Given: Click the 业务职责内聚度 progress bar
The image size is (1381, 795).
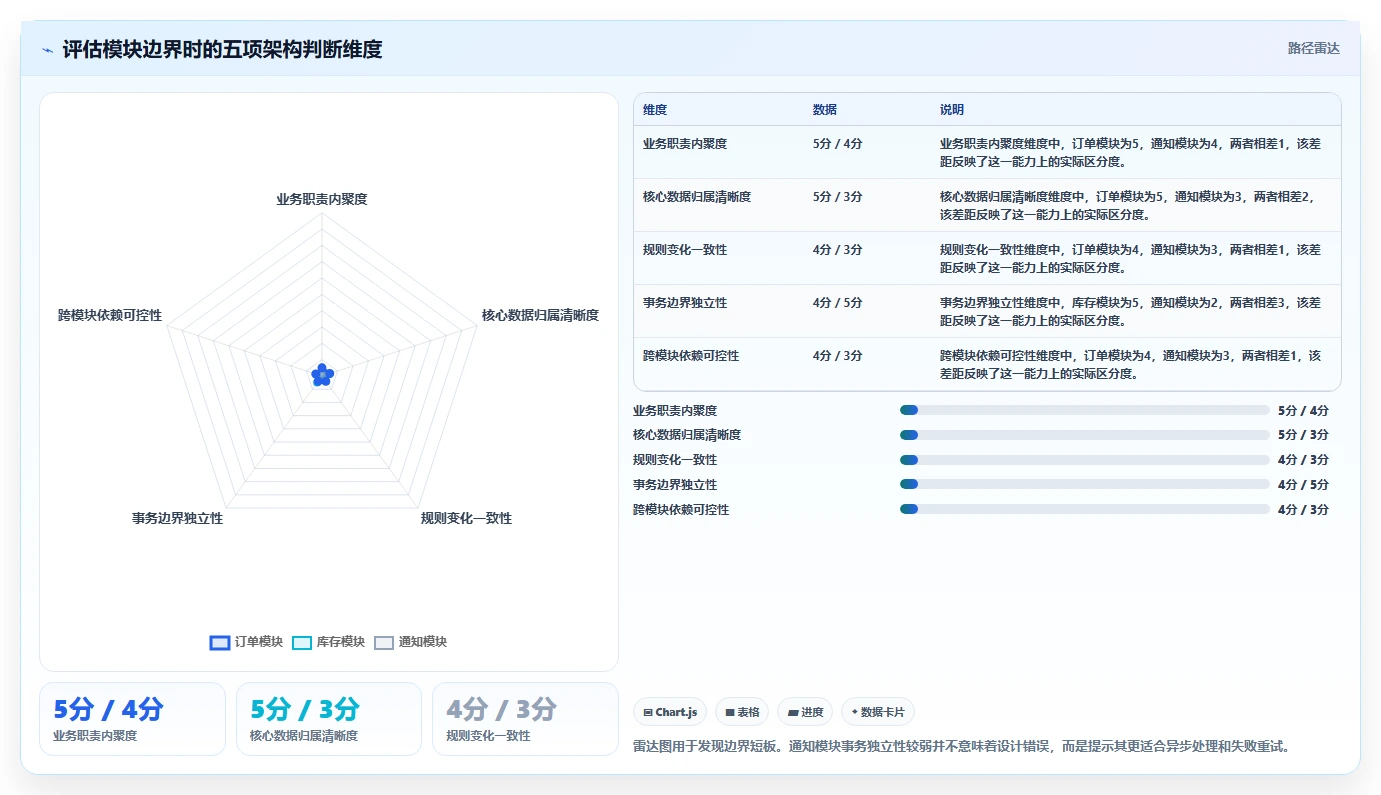Looking at the screenshot, I should tap(1085, 410).
